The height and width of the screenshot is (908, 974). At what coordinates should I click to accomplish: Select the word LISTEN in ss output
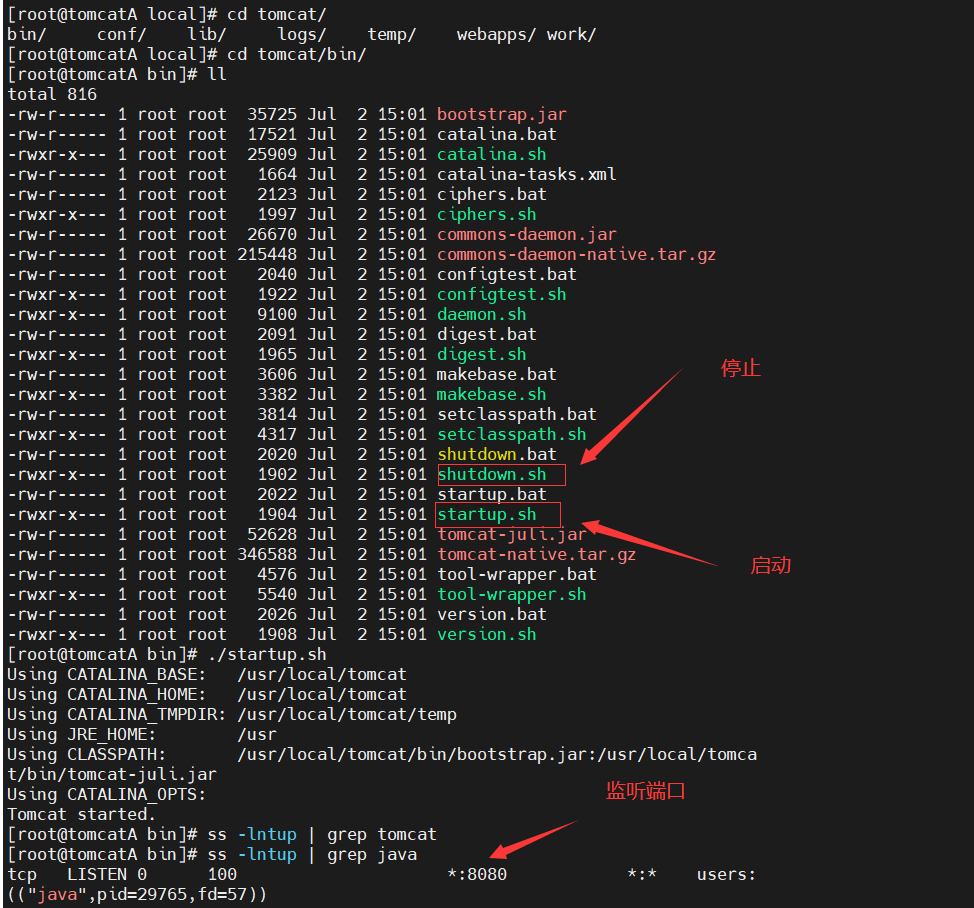click(x=97, y=874)
